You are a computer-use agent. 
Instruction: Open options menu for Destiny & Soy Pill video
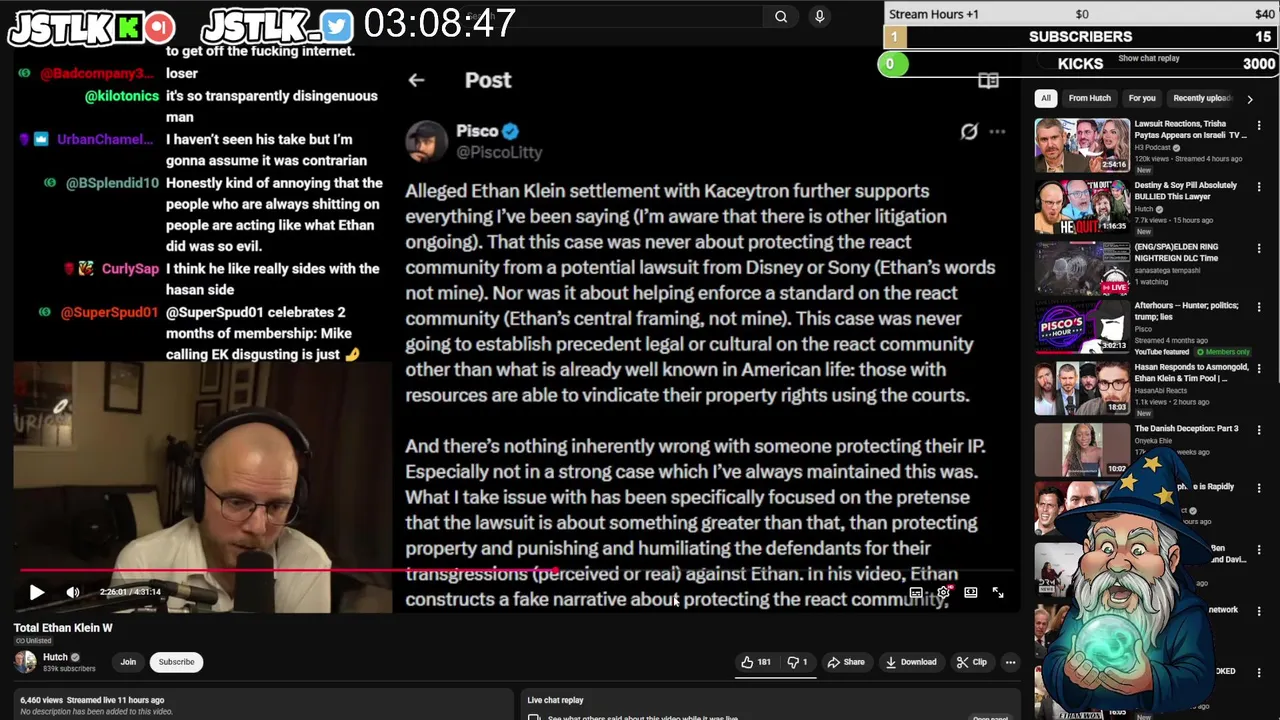point(1259,186)
